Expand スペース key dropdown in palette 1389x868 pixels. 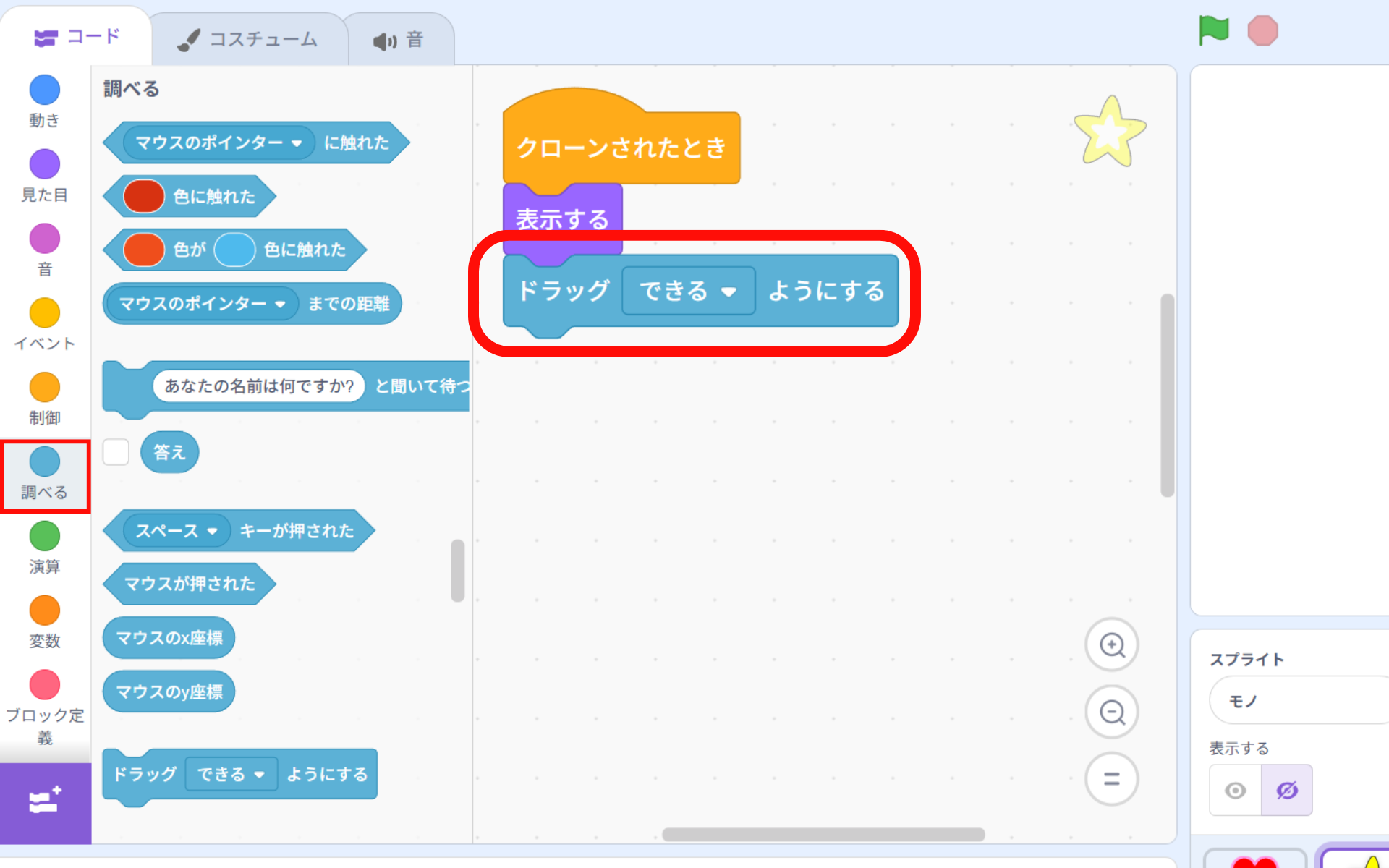point(212,531)
